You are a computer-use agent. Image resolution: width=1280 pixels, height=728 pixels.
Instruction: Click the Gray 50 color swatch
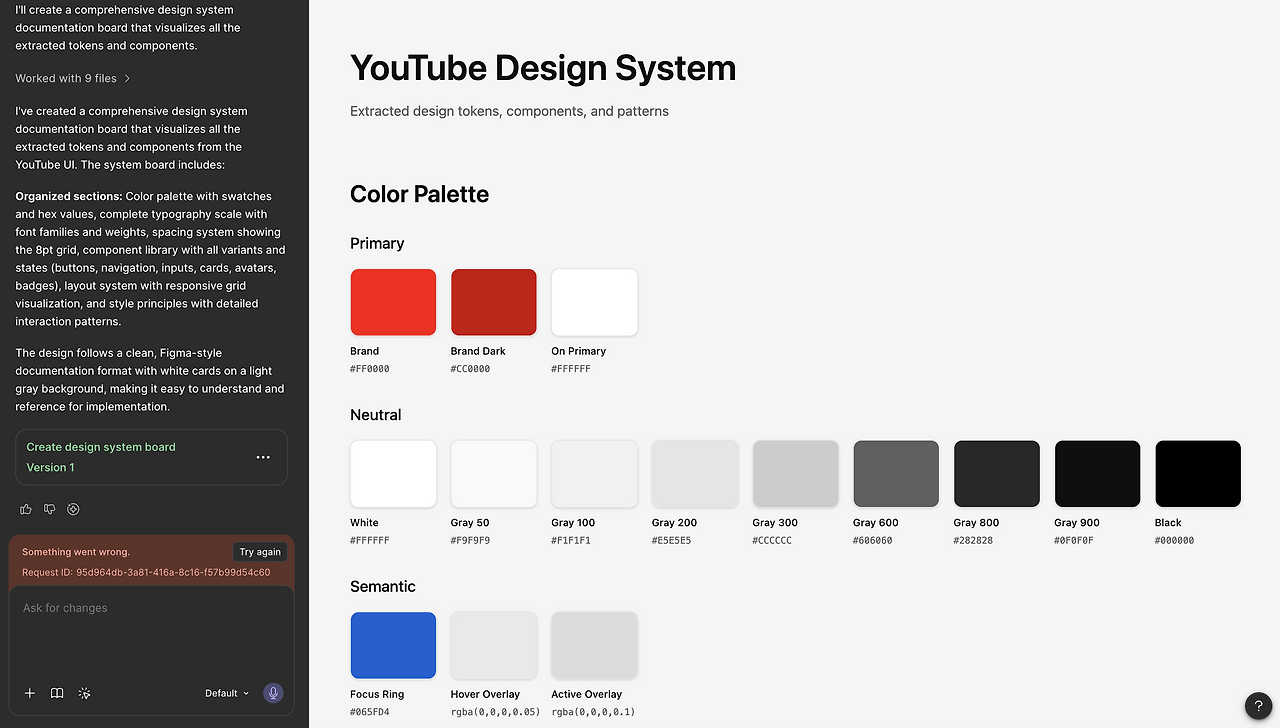(x=494, y=474)
